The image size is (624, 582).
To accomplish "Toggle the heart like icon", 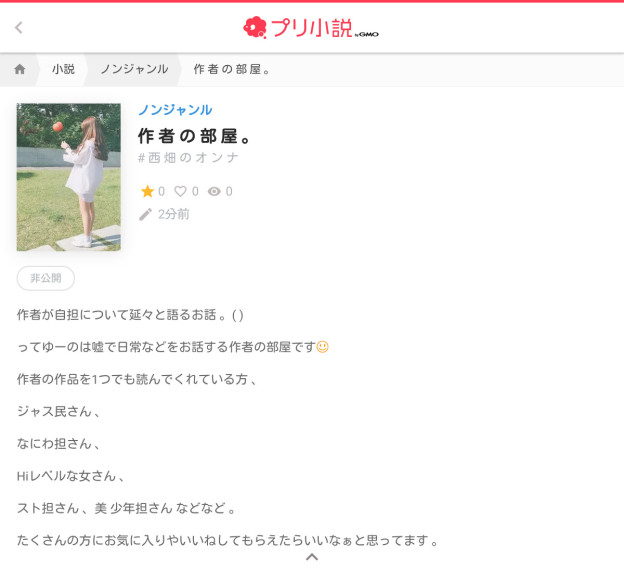I will 180,191.
